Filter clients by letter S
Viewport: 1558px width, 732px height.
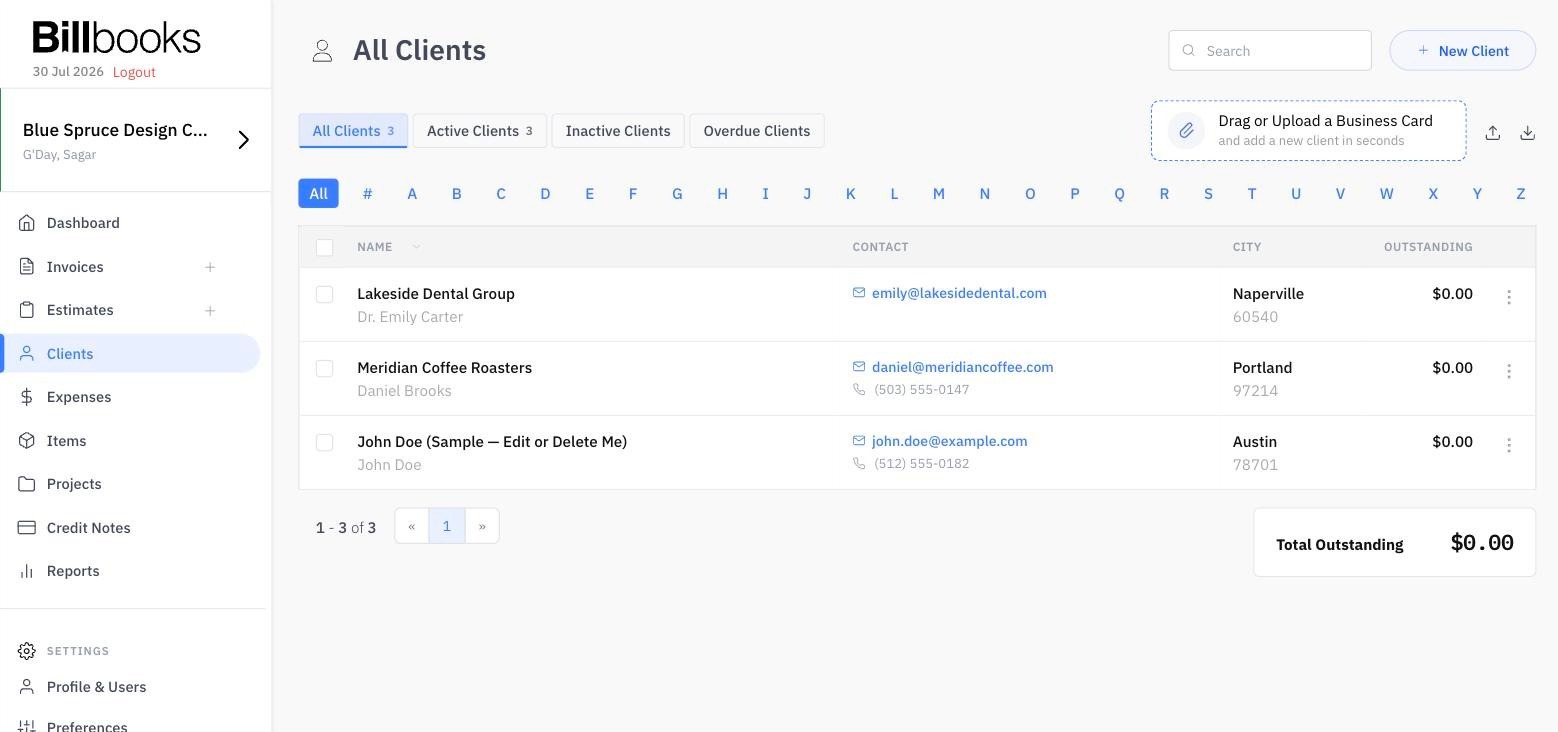[x=1208, y=194]
